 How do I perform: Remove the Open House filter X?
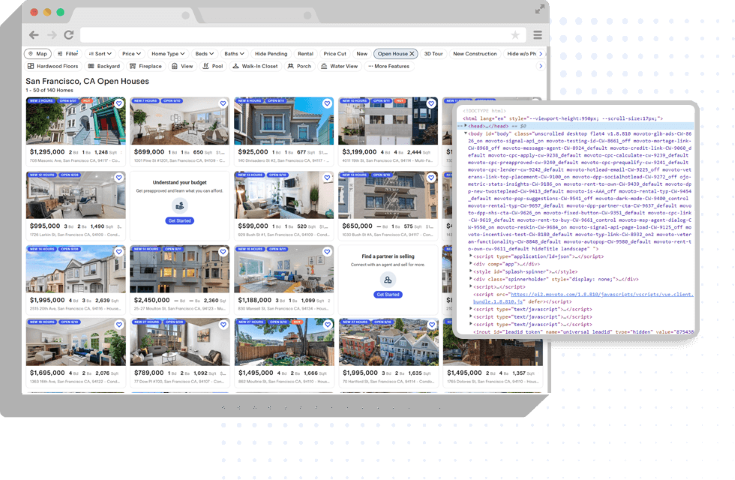412,54
